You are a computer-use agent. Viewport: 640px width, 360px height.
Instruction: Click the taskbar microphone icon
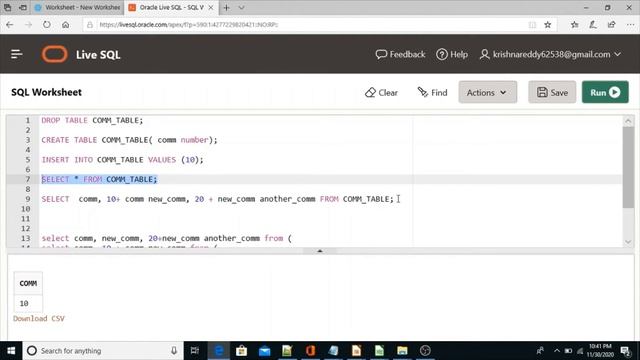point(174,351)
